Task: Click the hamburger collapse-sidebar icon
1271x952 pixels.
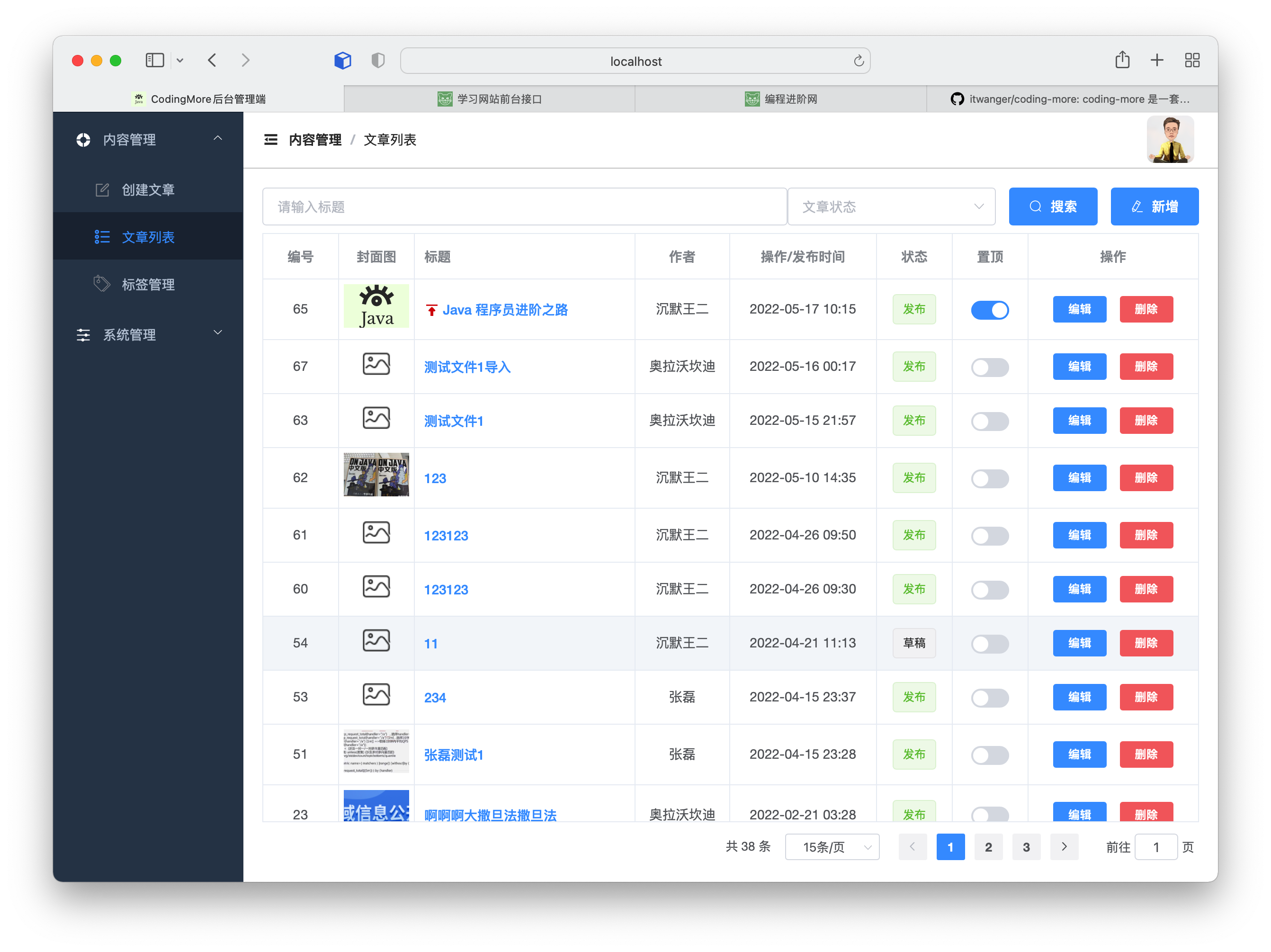Action: [x=271, y=140]
